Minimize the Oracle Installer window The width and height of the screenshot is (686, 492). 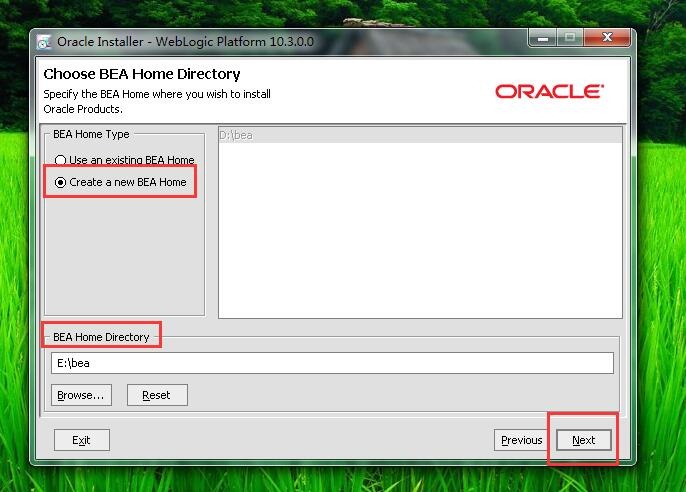[x=542, y=38]
